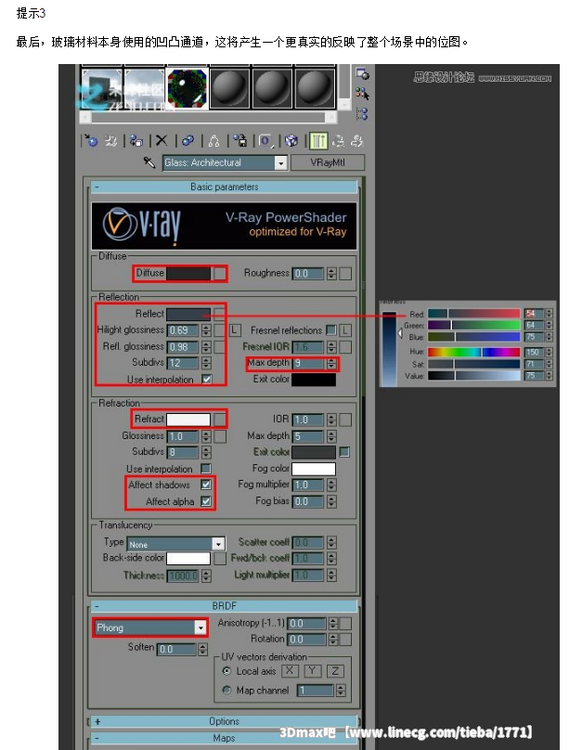Collapse the Maps rollout

tap(224, 739)
